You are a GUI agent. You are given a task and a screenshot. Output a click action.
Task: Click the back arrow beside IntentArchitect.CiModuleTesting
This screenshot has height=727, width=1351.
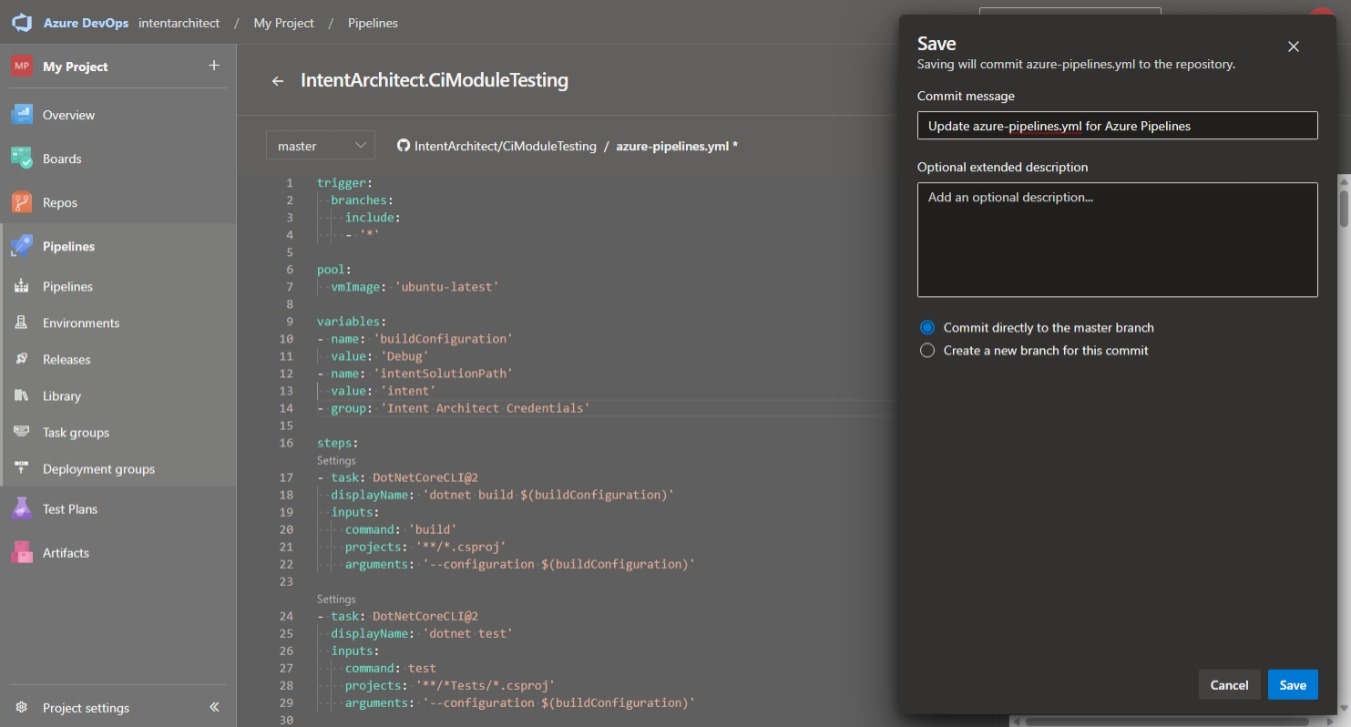(278, 81)
